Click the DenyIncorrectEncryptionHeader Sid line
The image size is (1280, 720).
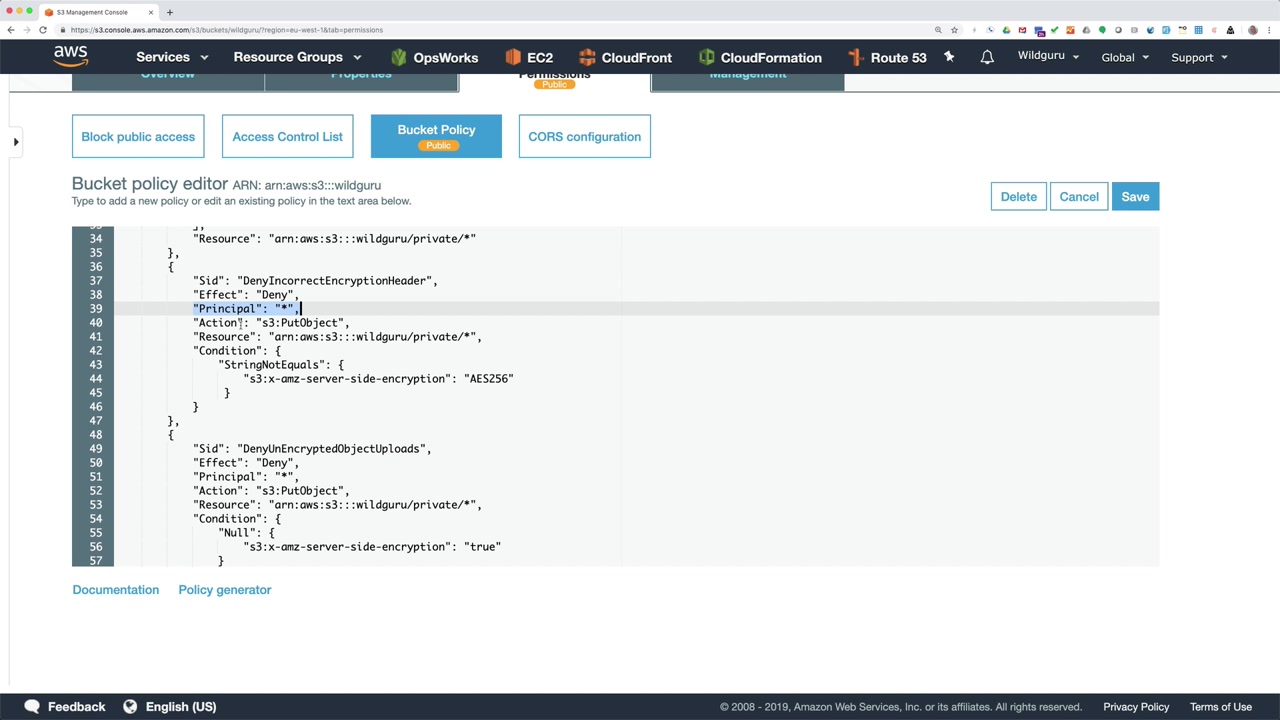(315, 281)
